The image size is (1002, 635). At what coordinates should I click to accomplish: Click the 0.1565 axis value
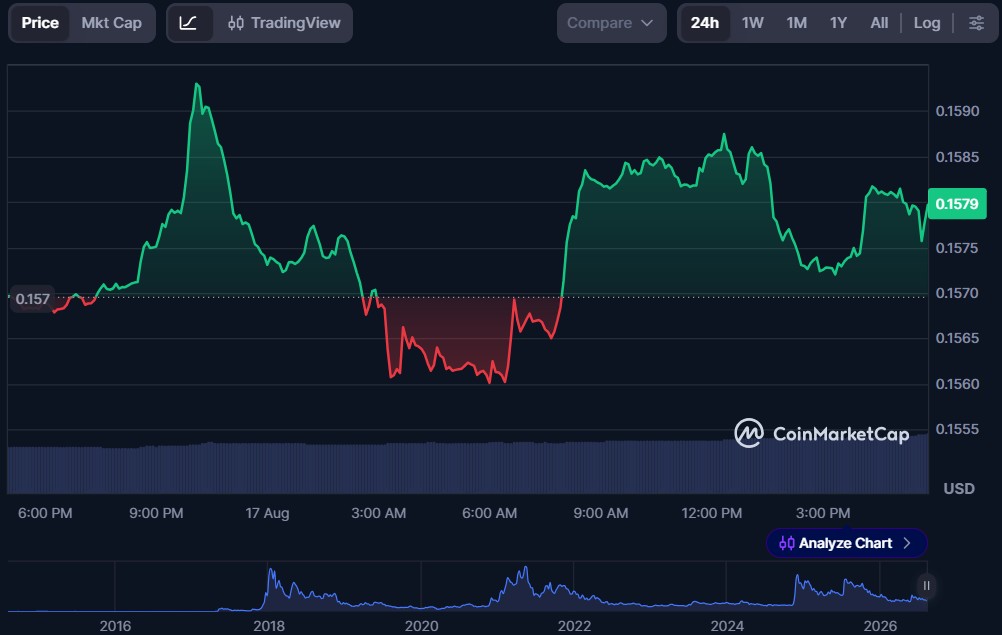957,338
